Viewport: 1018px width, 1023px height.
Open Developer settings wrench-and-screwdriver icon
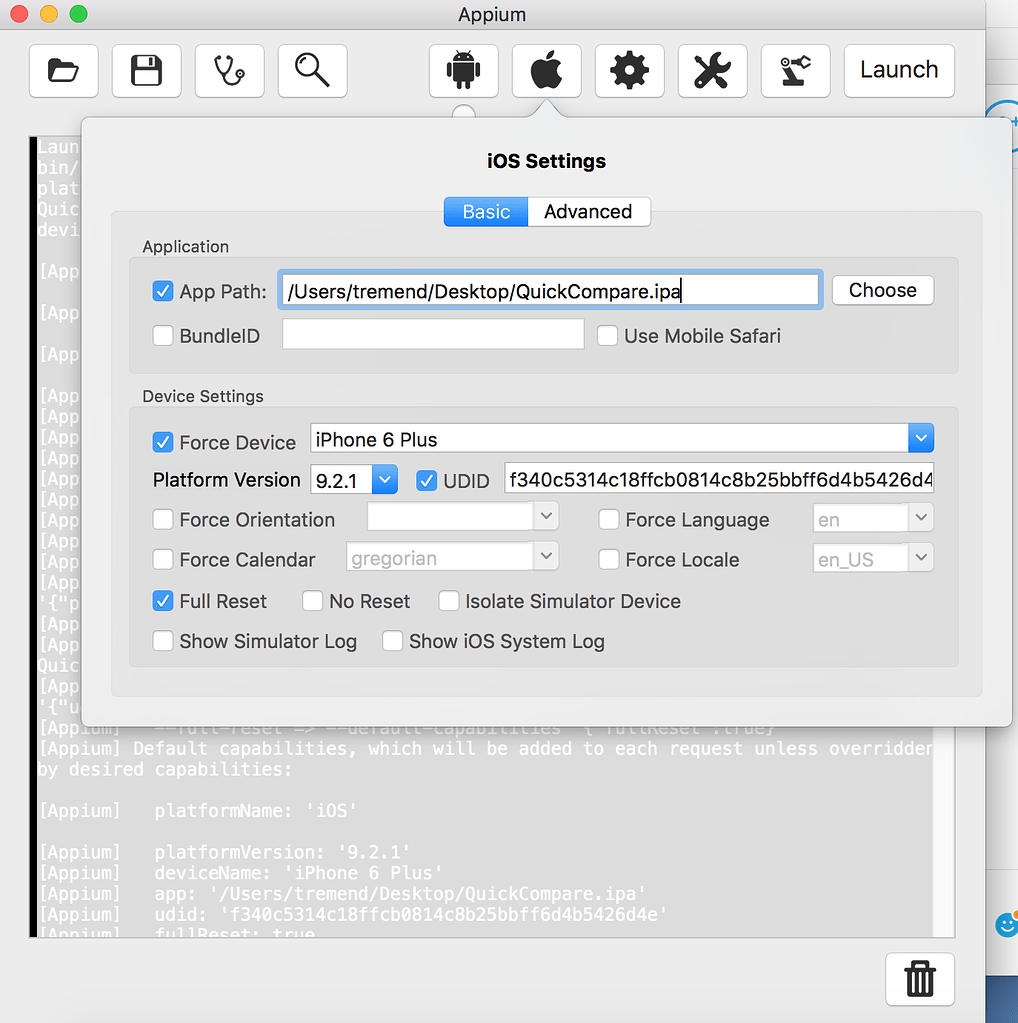712,70
